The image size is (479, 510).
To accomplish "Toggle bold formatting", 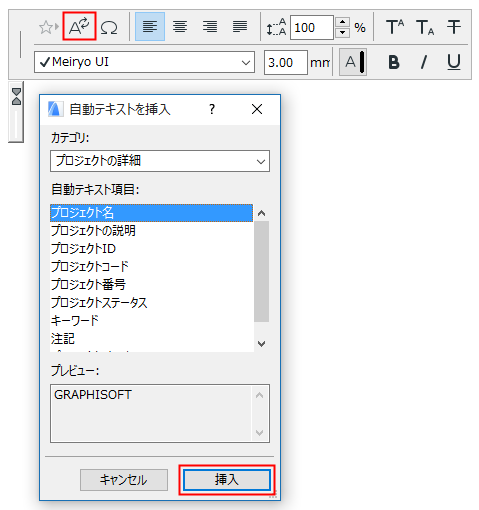I will click(394, 62).
